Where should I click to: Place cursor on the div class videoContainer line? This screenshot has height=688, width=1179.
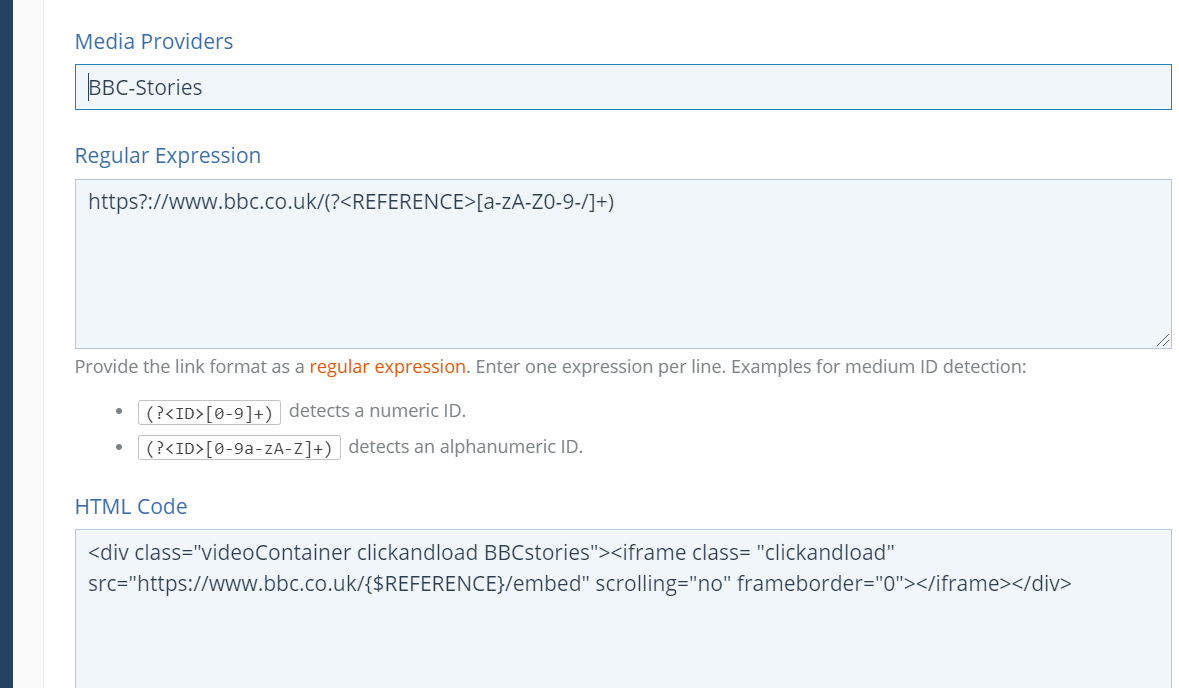click(x=340, y=552)
